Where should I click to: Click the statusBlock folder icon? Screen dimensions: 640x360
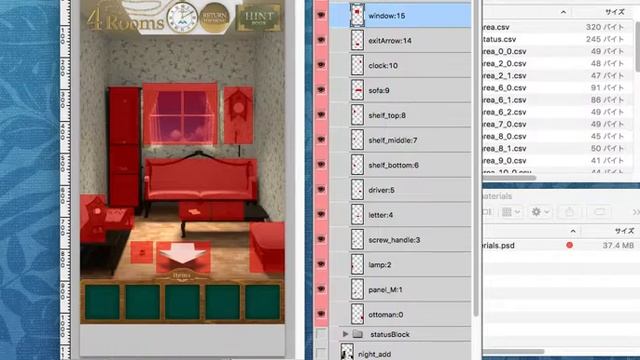(358, 334)
